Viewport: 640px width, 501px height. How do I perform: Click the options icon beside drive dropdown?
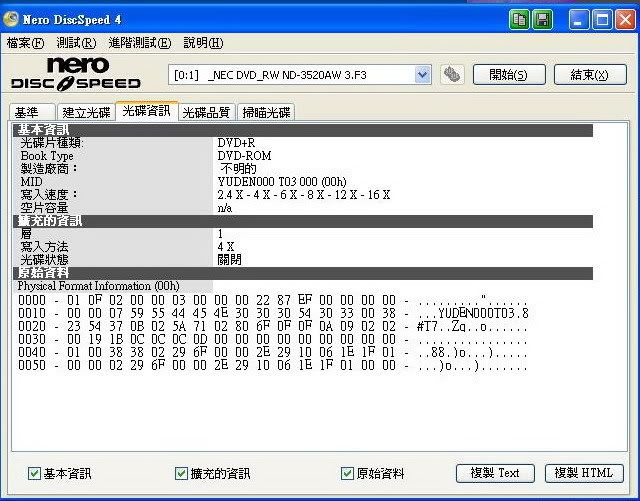[x=452, y=75]
